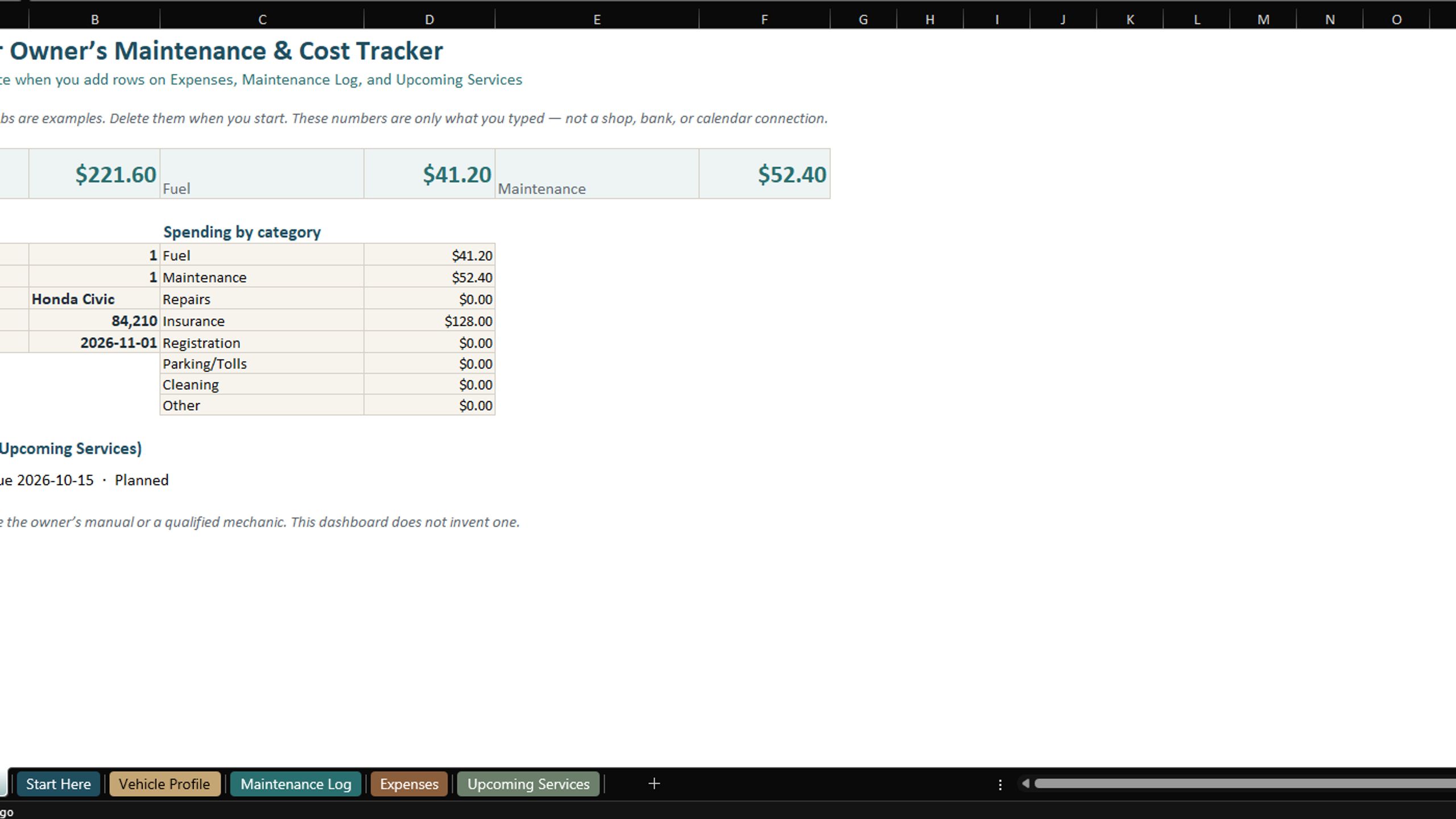Click the Maintenance label in summary card
This screenshot has height=819, width=1456.
pos(541,189)
